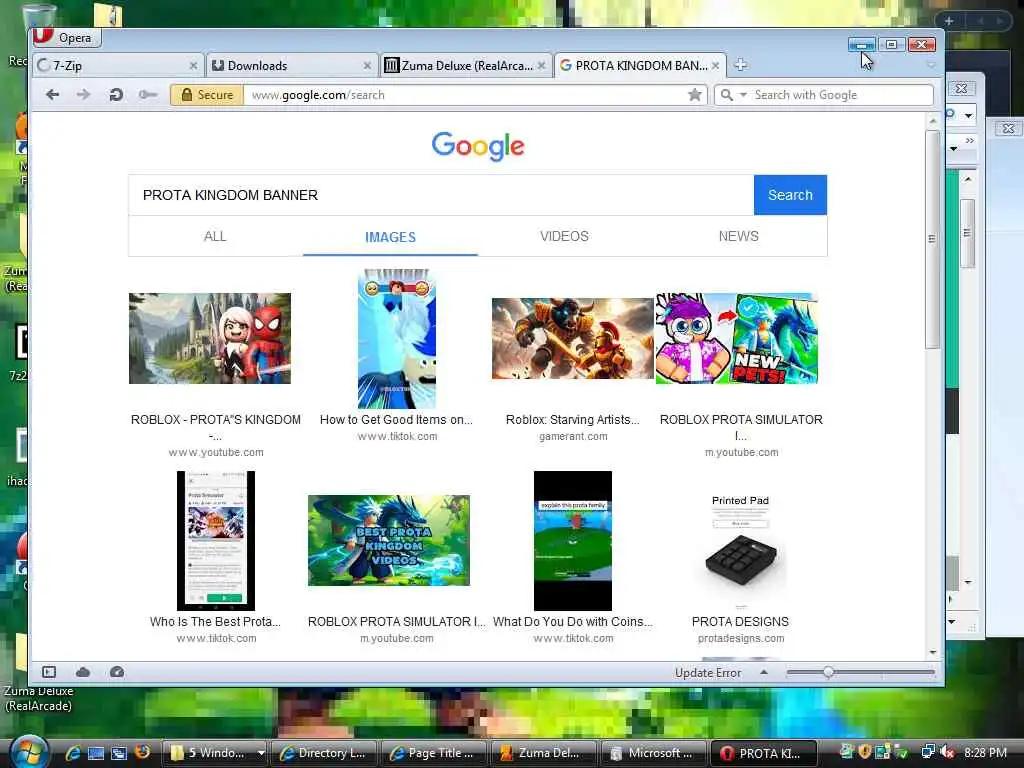Viewport: 1024px width, 768px height.
Task: Open the 5 Windows taskbar group
Action: click(216, 753)
